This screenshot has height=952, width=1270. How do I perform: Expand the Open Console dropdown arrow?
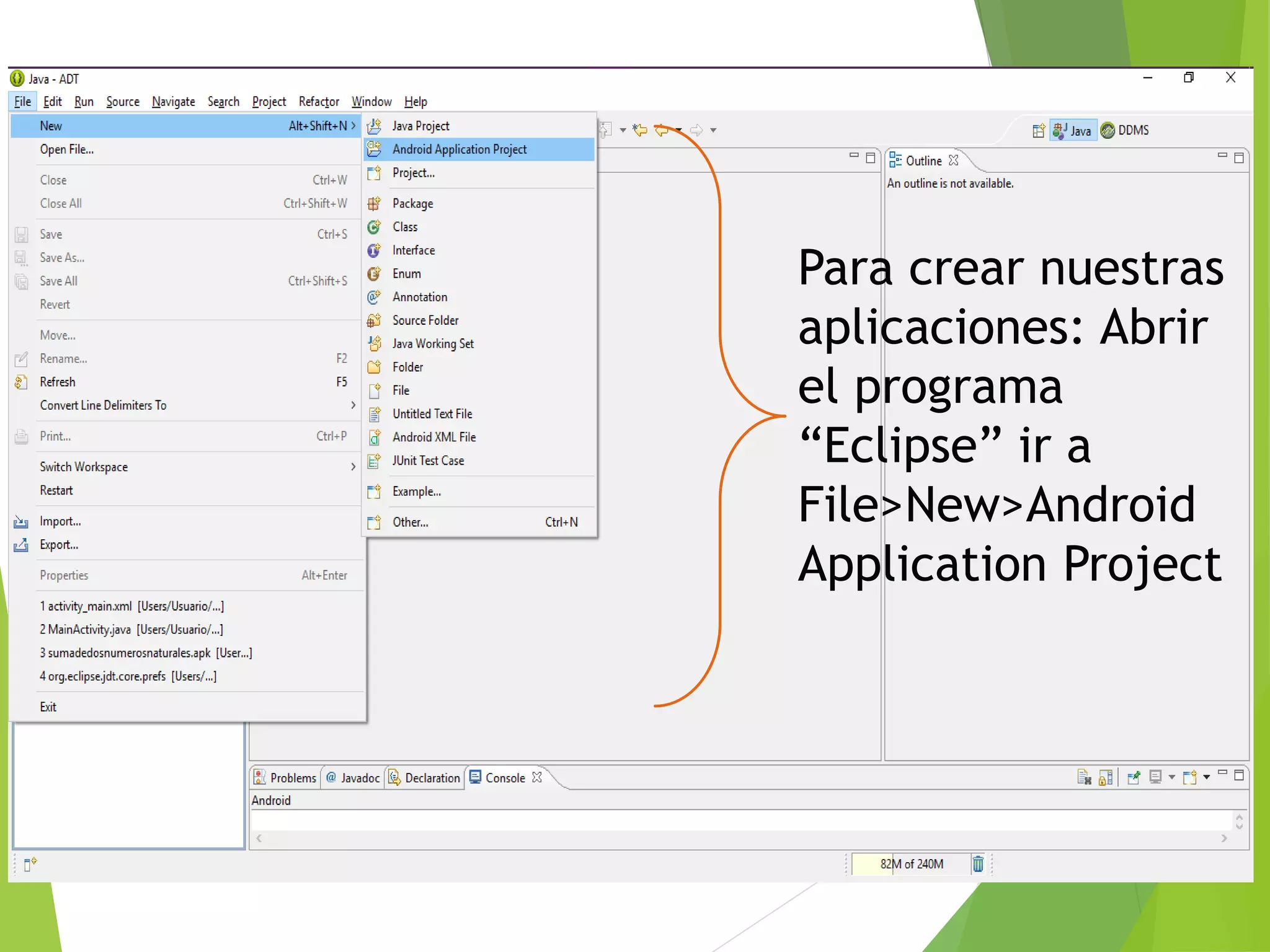pyautogui.click(x=1207, y=777)
